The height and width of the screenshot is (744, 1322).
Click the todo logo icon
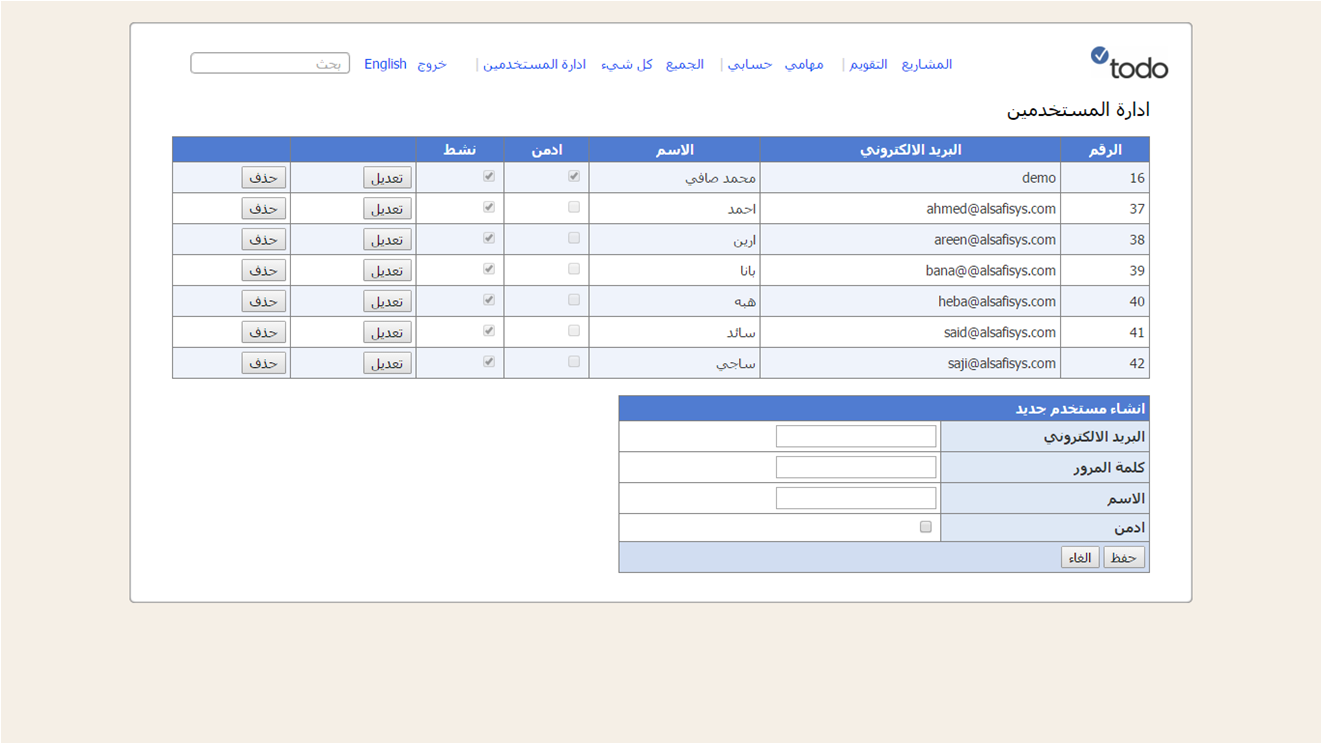(x=1128, y=62)
